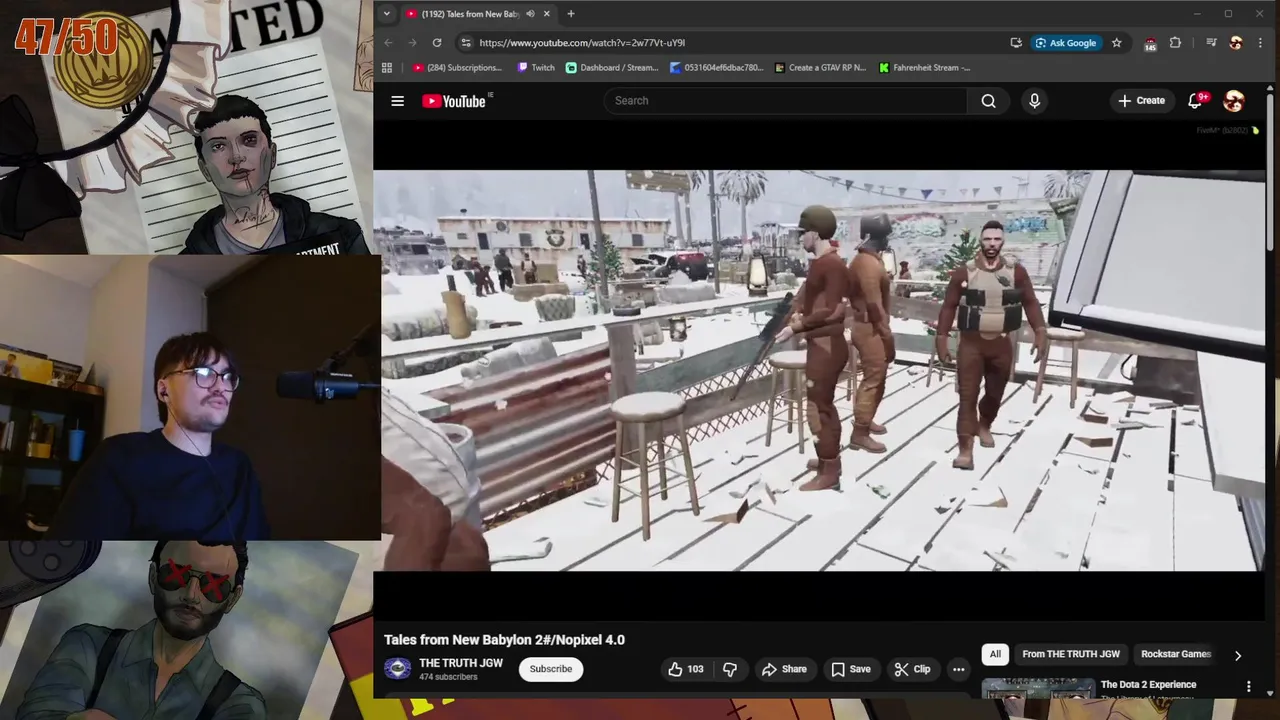1280x720 pixels.
Task: View site information next to the URL
Action: click(465, 43)
